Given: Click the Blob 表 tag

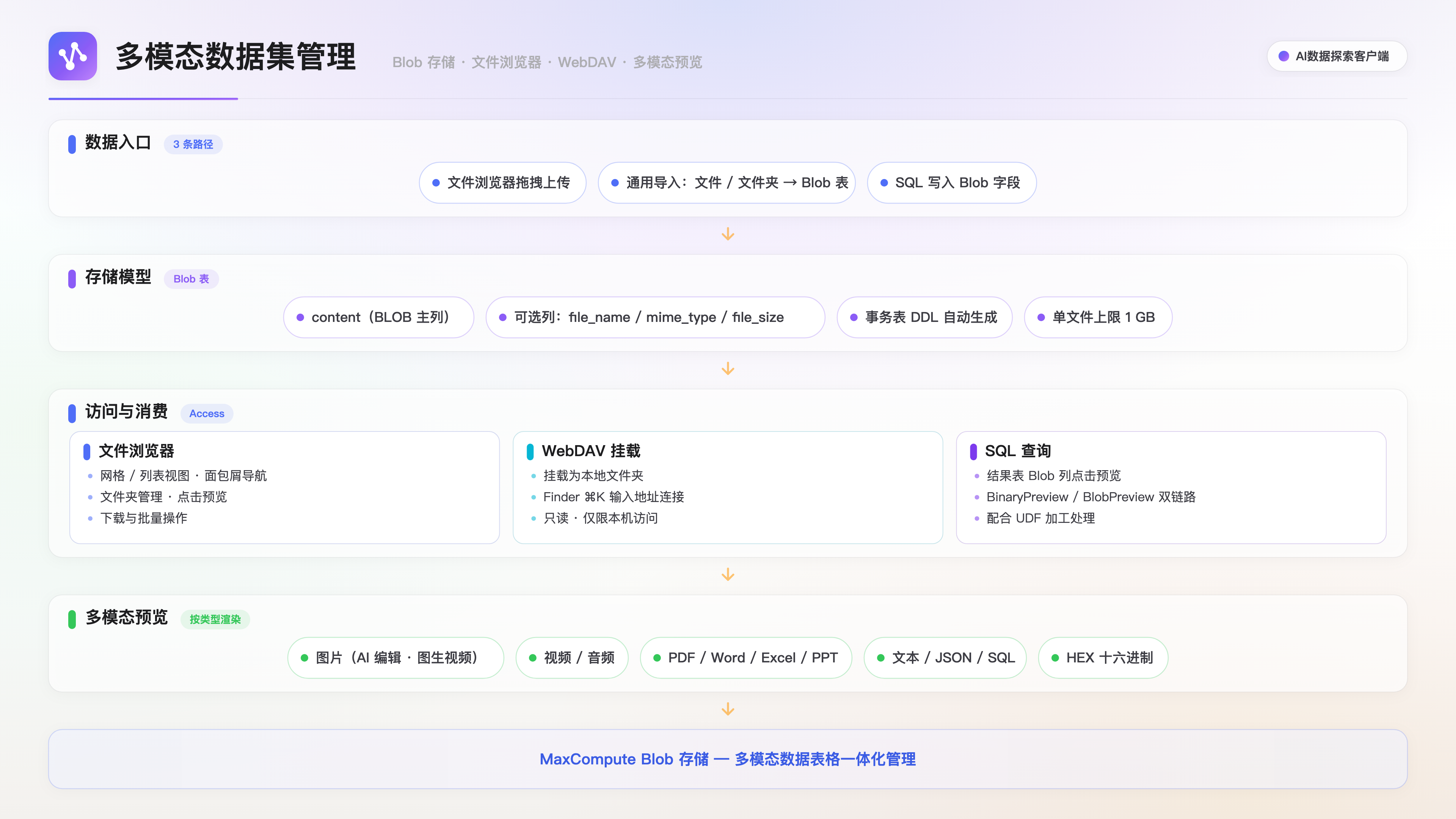Looking at the screenshot, I should pyautogui.click(x=191, y=279).
